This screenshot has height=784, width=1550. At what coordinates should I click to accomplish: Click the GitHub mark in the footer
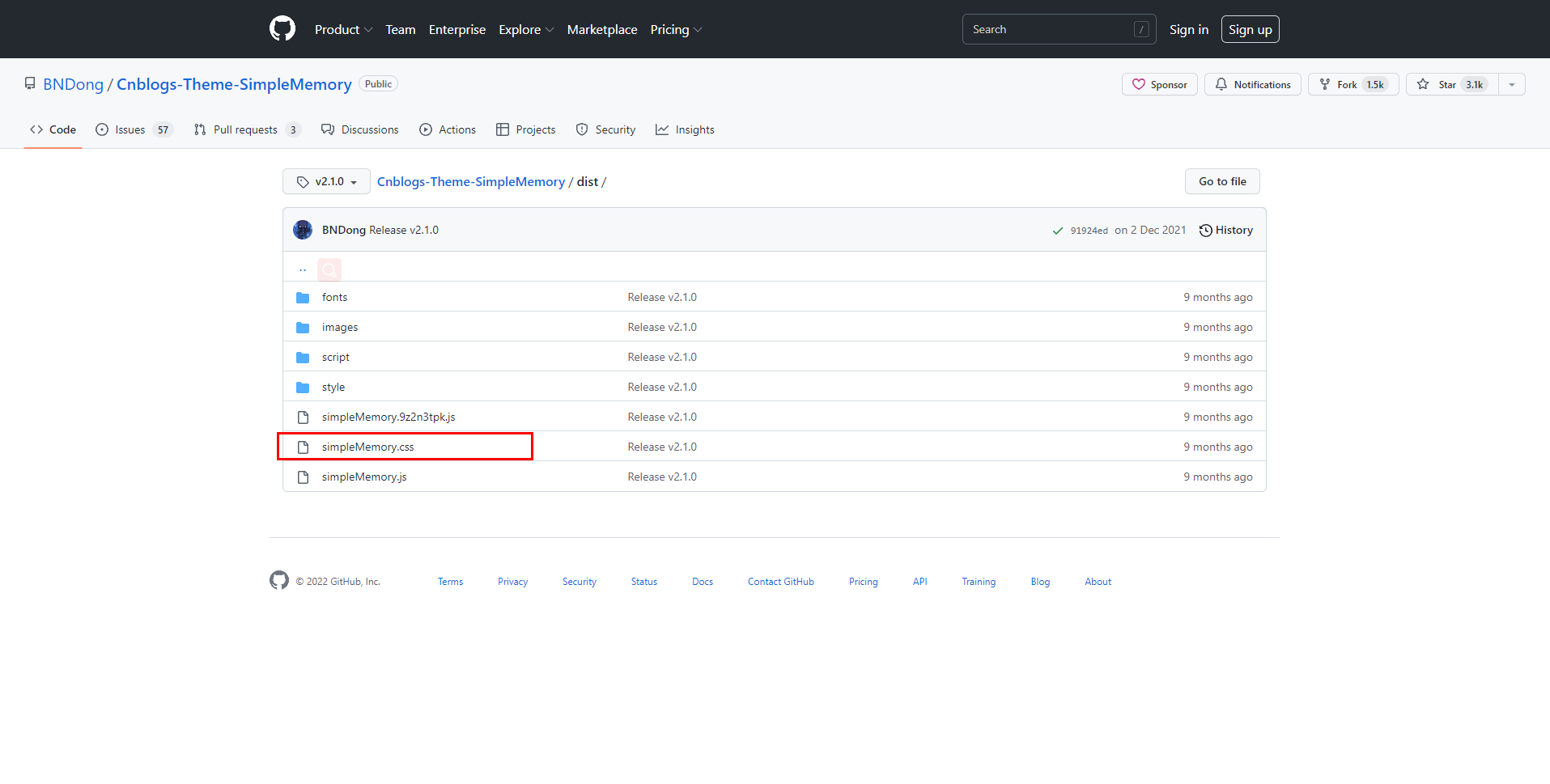[x=279, y=580]
